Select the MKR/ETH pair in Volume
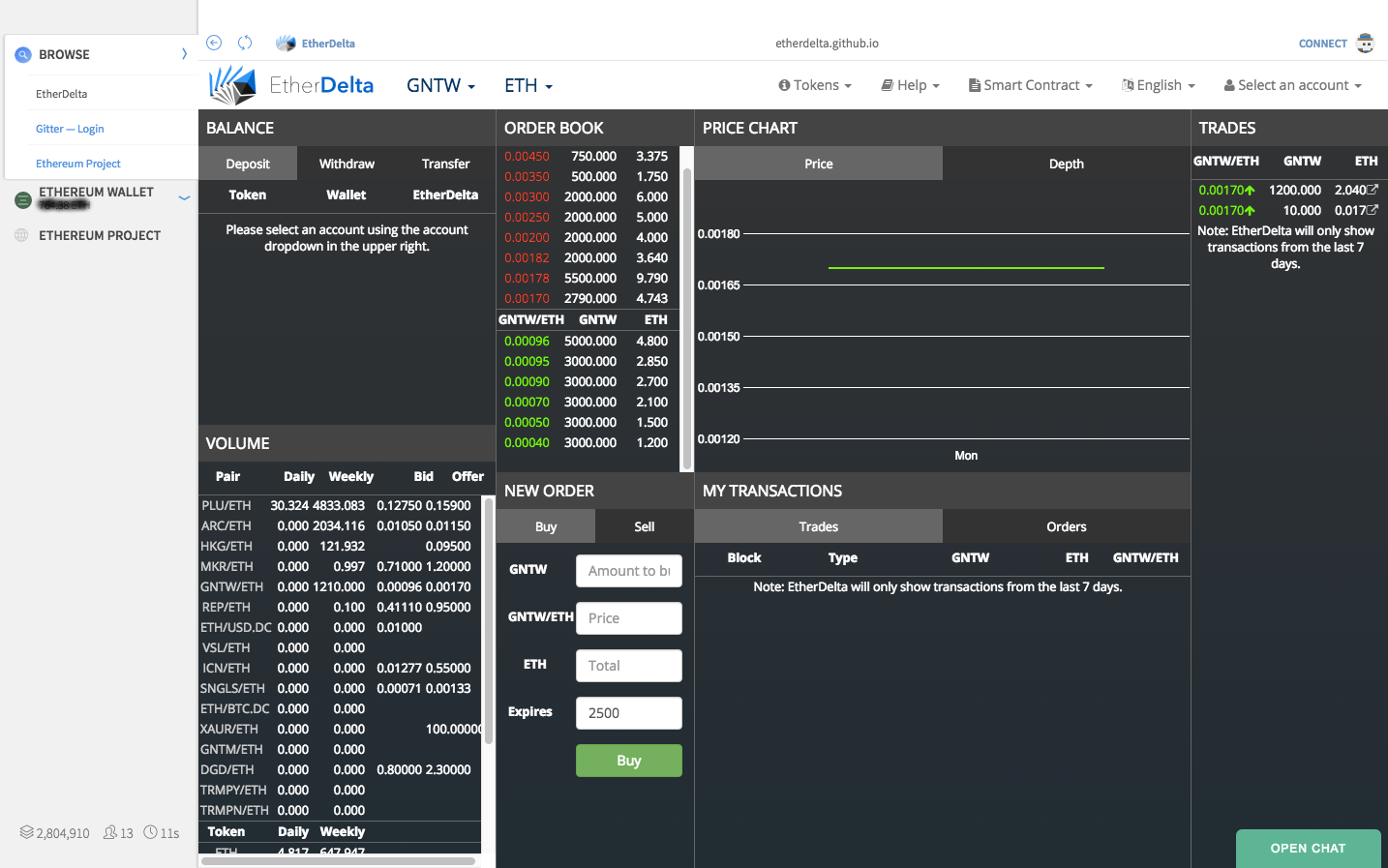Screen dimensions: 1388x868 pyautogui.click(x=226, y=566)
